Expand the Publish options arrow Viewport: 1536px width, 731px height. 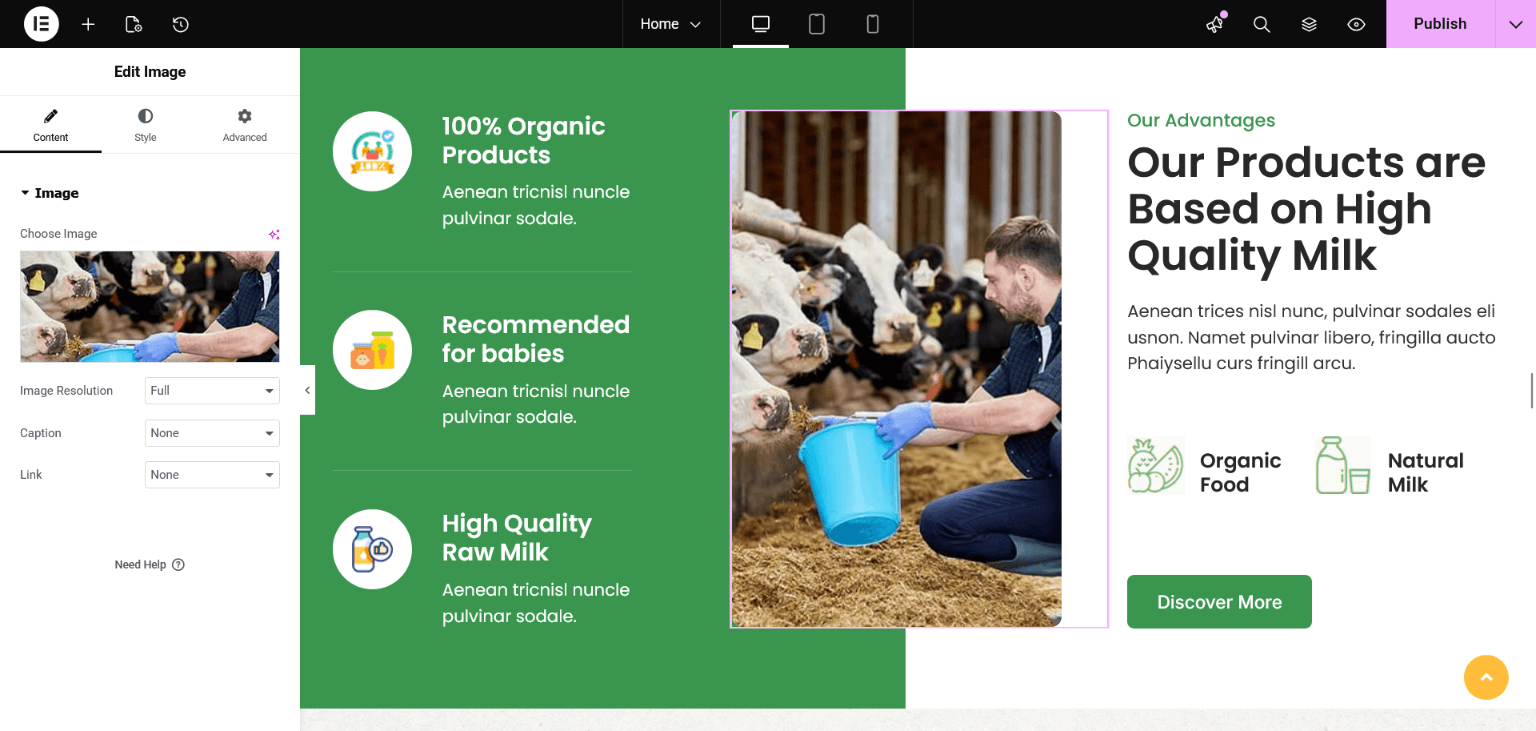tap(1515, 24)
